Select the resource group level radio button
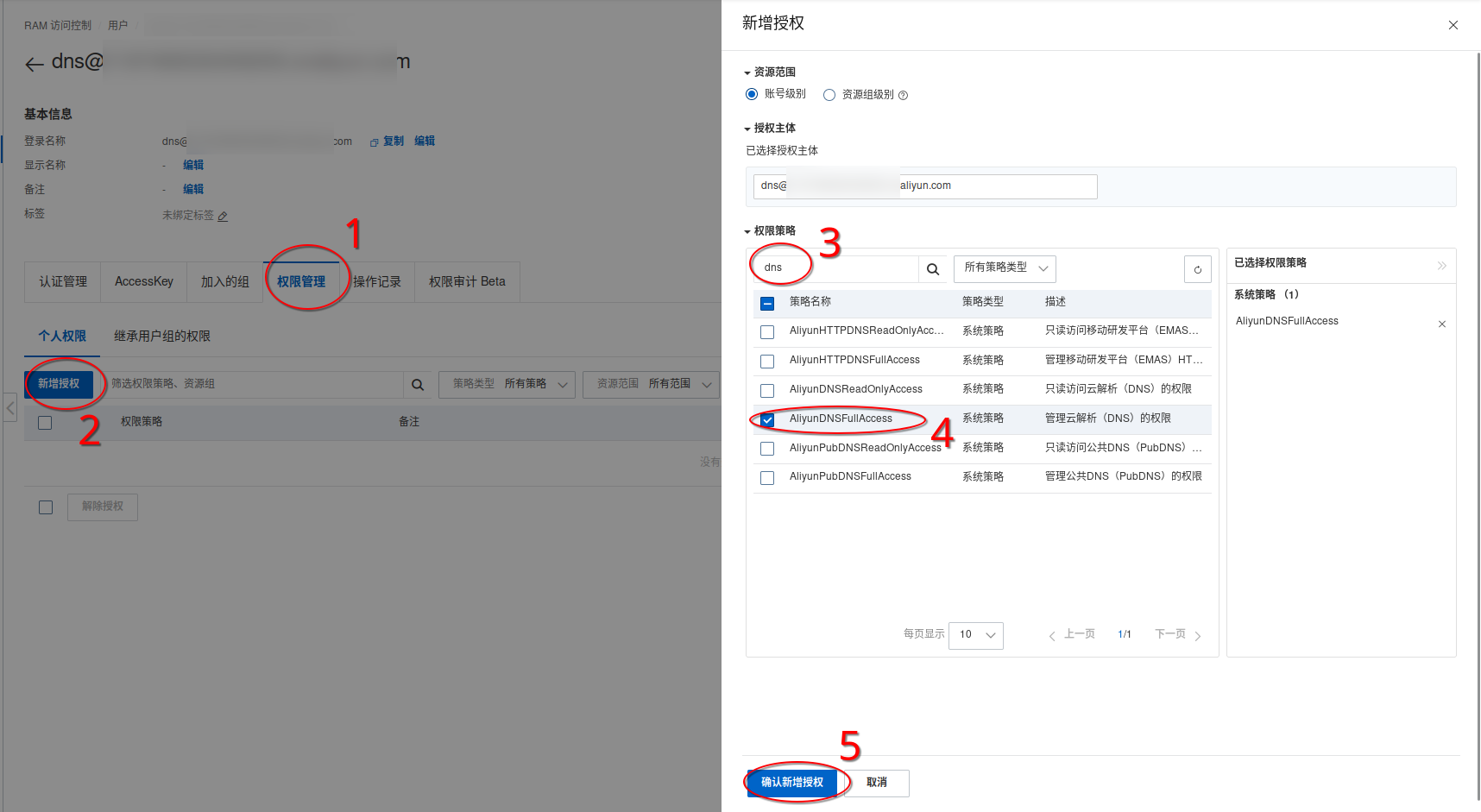Image resolution: width=1481 pixels, height=812 pixels. [x=829, y=95]
